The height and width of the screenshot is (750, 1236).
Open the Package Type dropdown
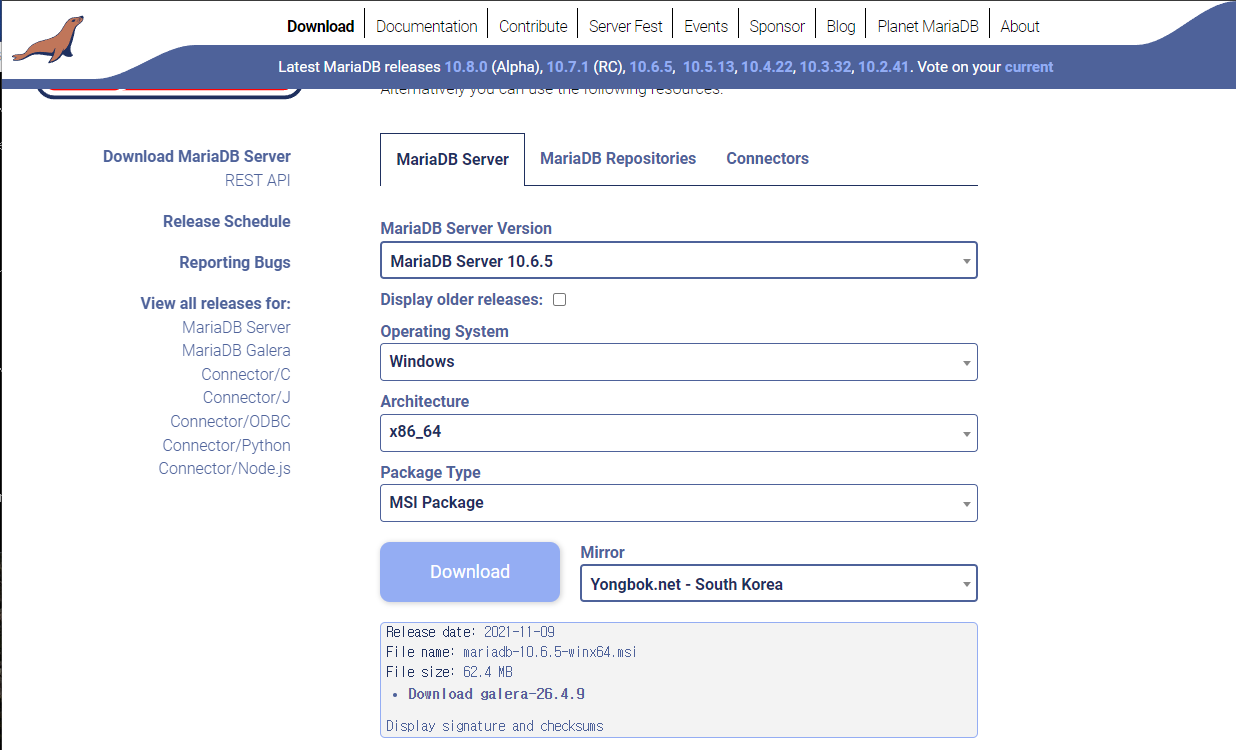tap(679, 503)
